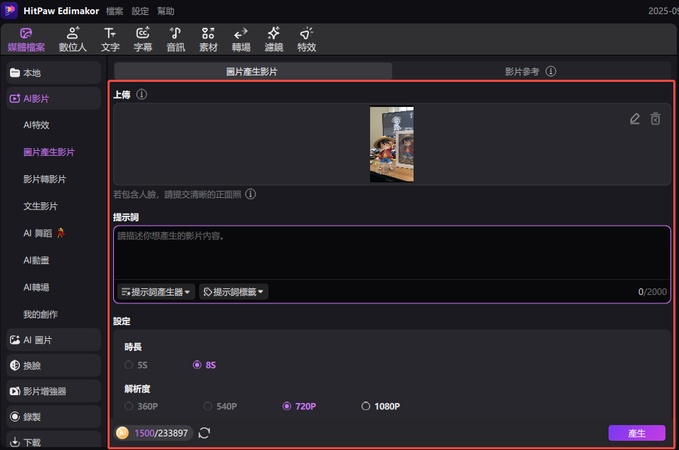Open the 錄製 recording section
The width and height of the screenshot is (679, 450).
(54, 417)
